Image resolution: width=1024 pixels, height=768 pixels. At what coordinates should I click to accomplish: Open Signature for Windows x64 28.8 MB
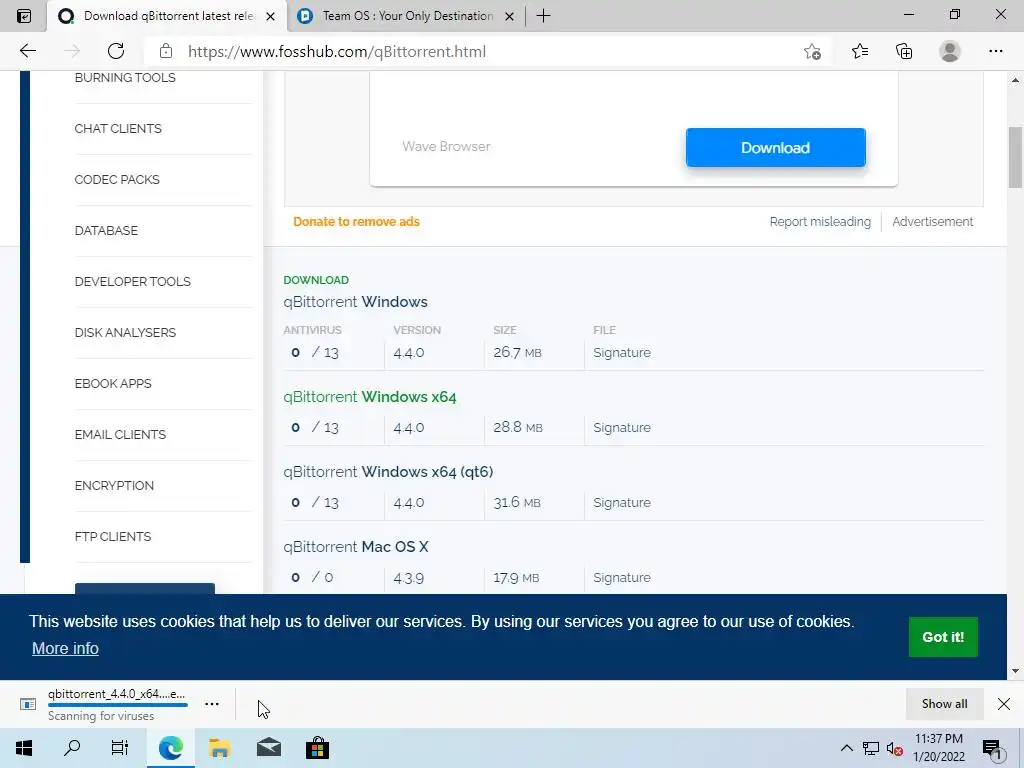622,428
